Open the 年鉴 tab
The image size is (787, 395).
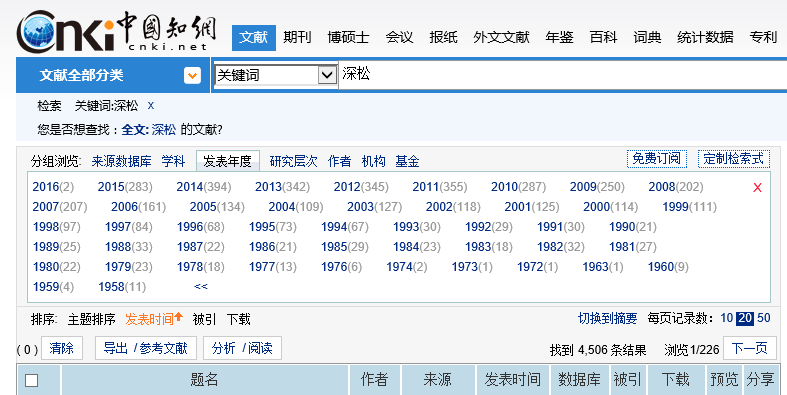click(x=560, y=37)
